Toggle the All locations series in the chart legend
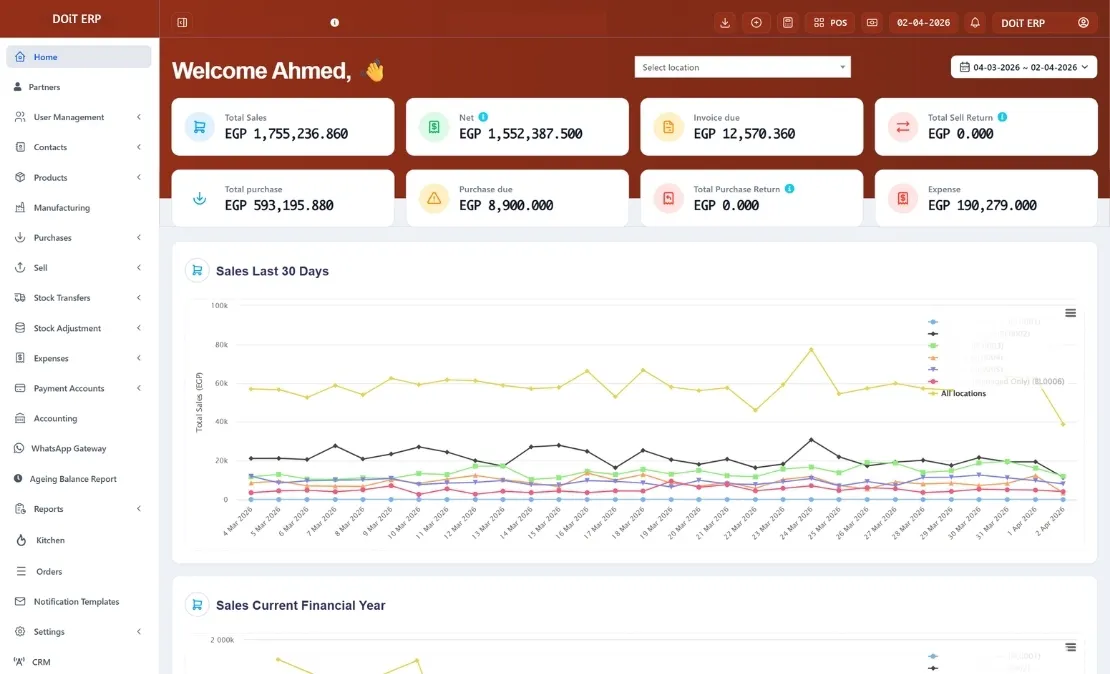This screenshot has height=674, width=1110. 962,393
